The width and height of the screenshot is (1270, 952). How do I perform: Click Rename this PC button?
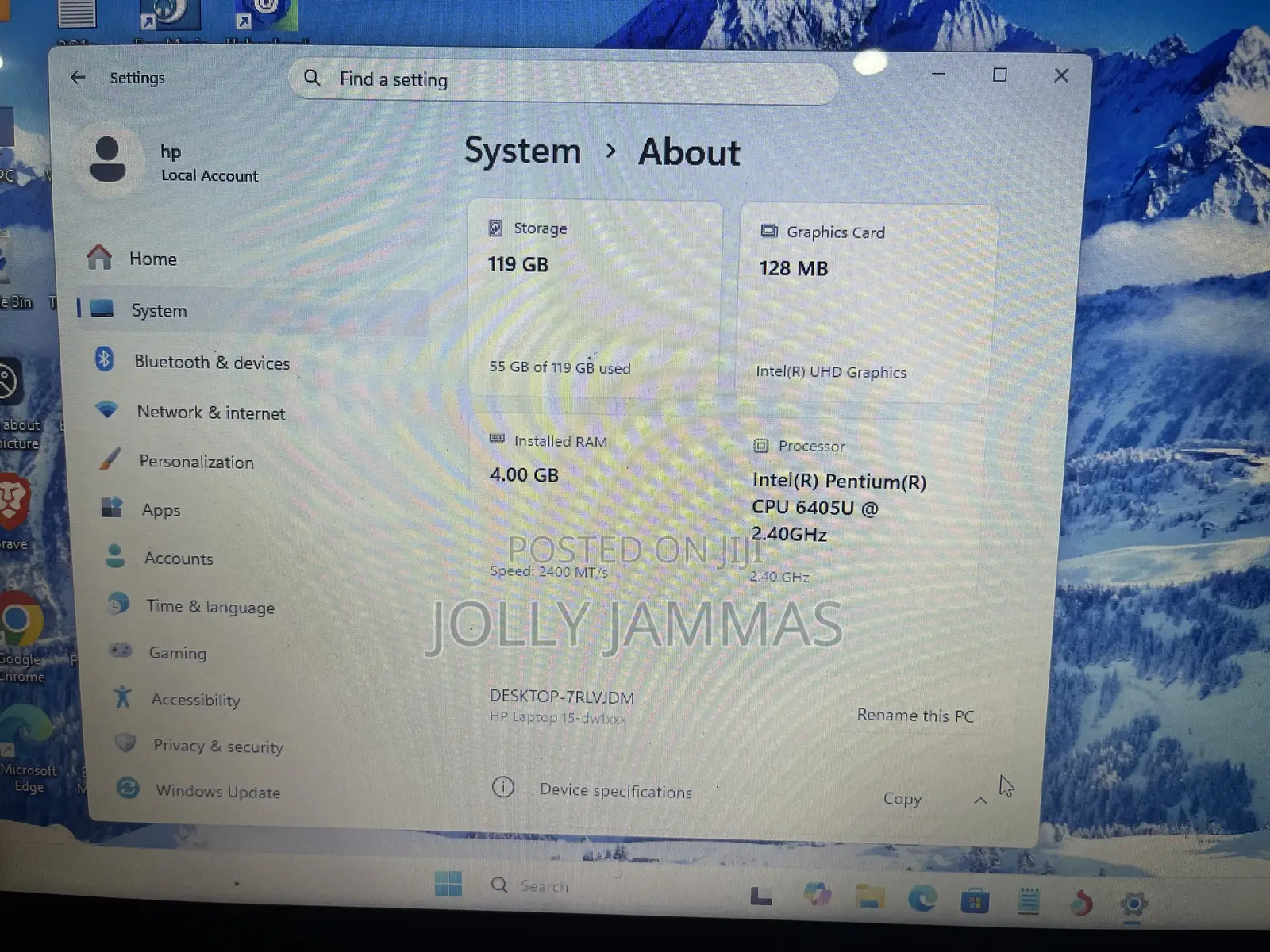click(x=915, y=715)
